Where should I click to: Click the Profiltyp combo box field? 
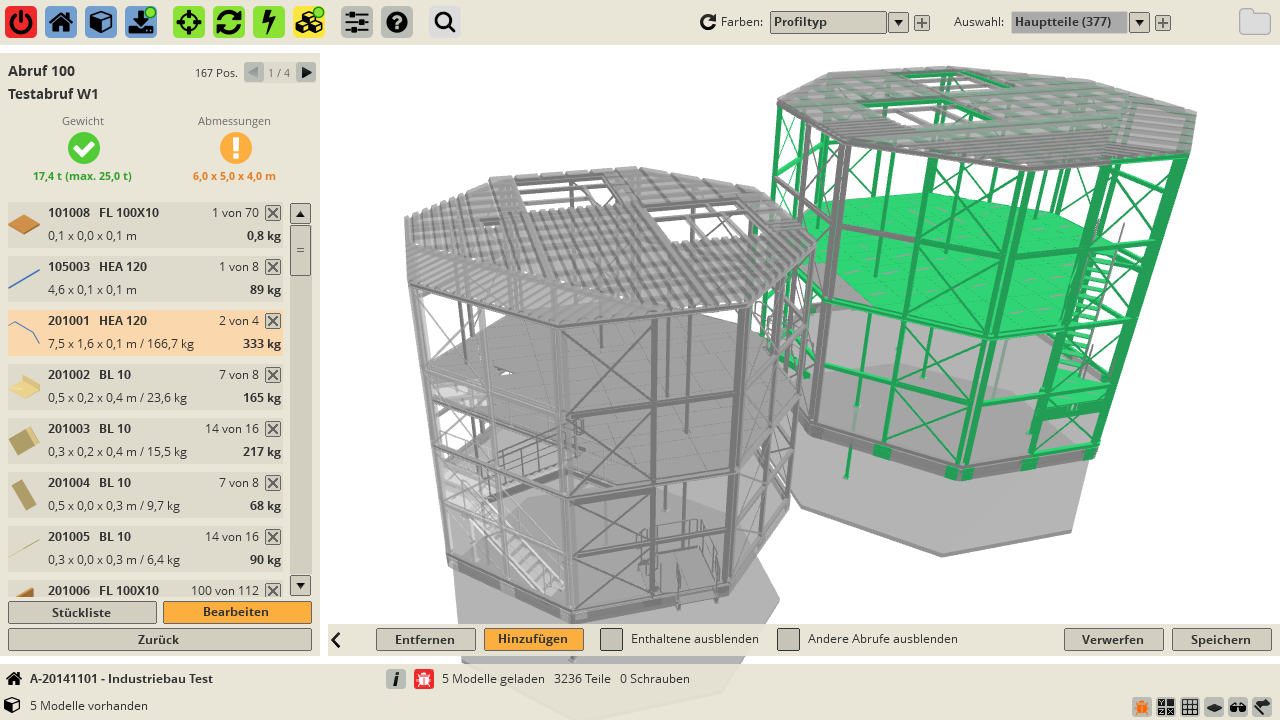[x=828, y=22]
